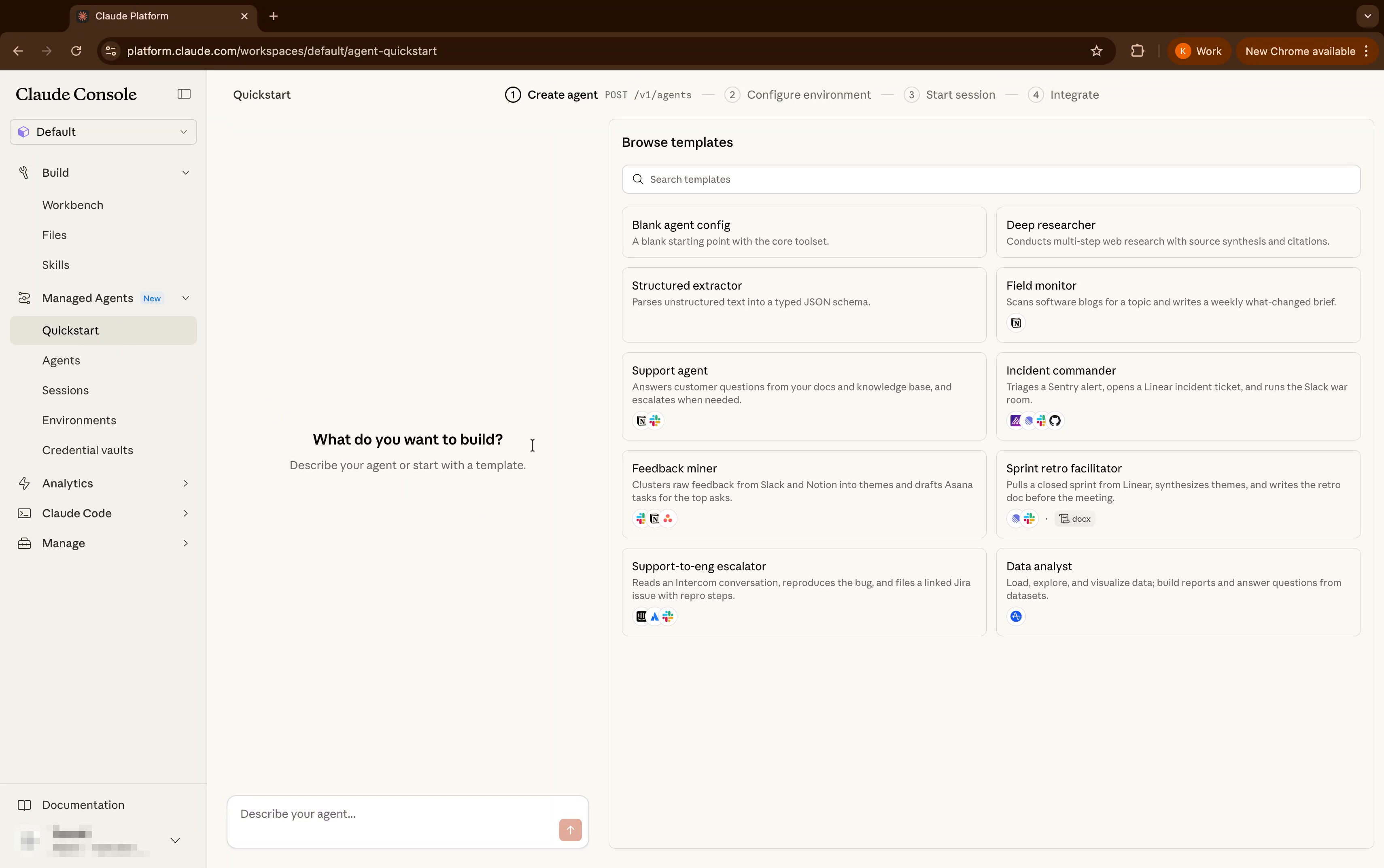The width and height of the screenshot is (1384, 868).
Task: Click the Analytics lightning icon
Action: click(24, 483)
